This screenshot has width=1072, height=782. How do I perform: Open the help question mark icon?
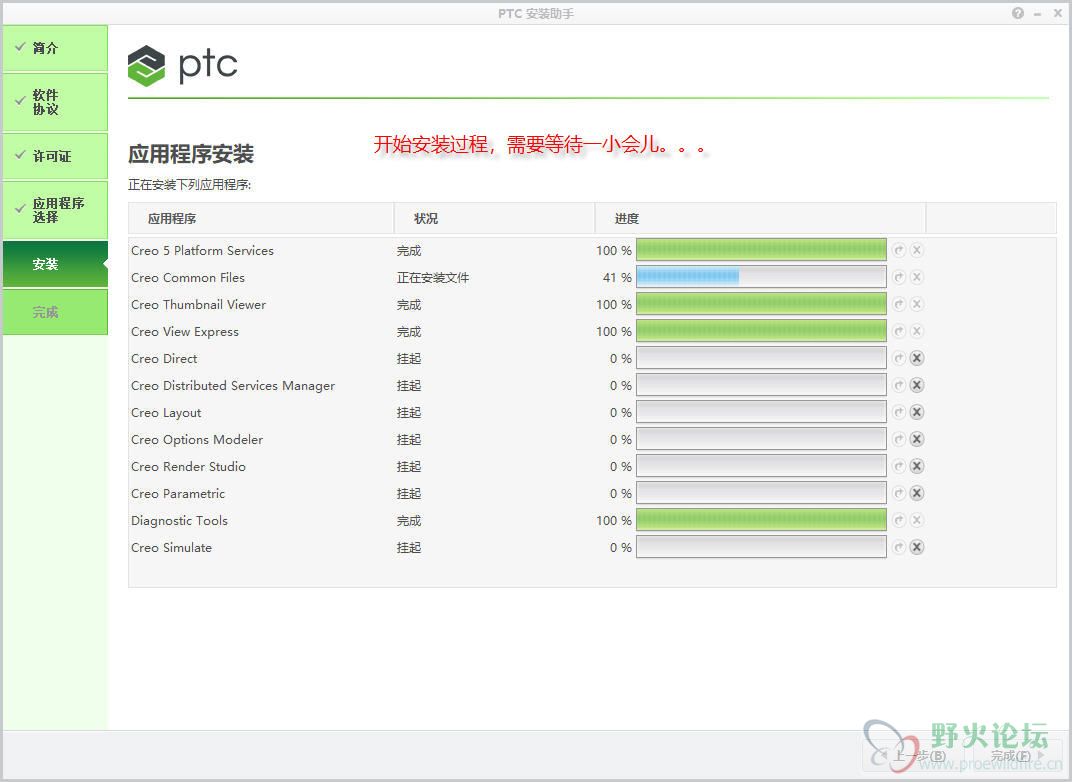point(1018,13)
